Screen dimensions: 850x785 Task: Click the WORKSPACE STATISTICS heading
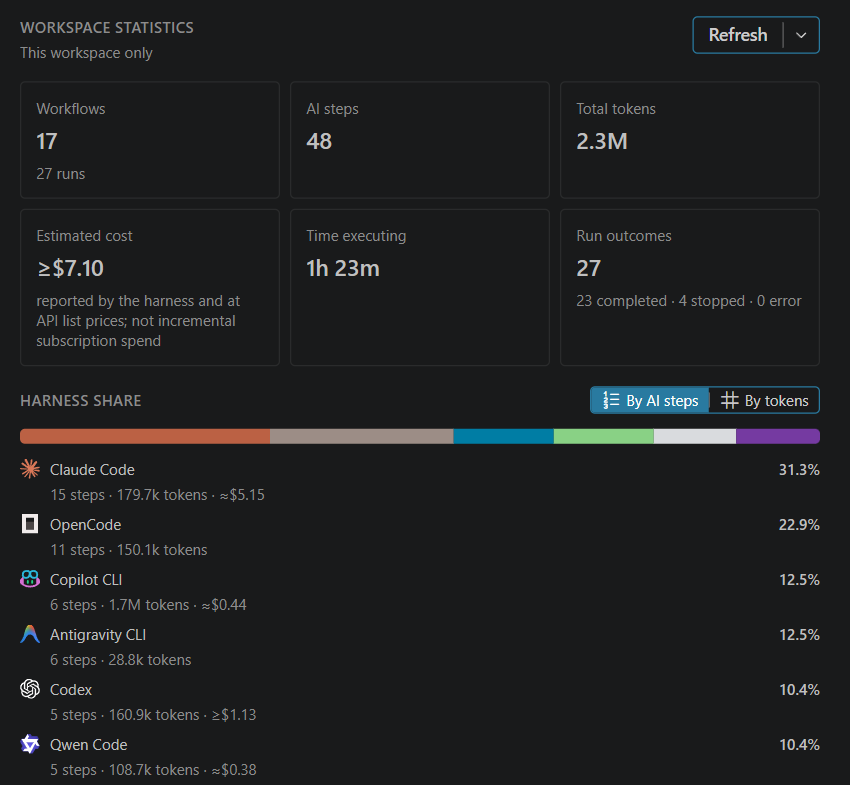coord(107,28)
